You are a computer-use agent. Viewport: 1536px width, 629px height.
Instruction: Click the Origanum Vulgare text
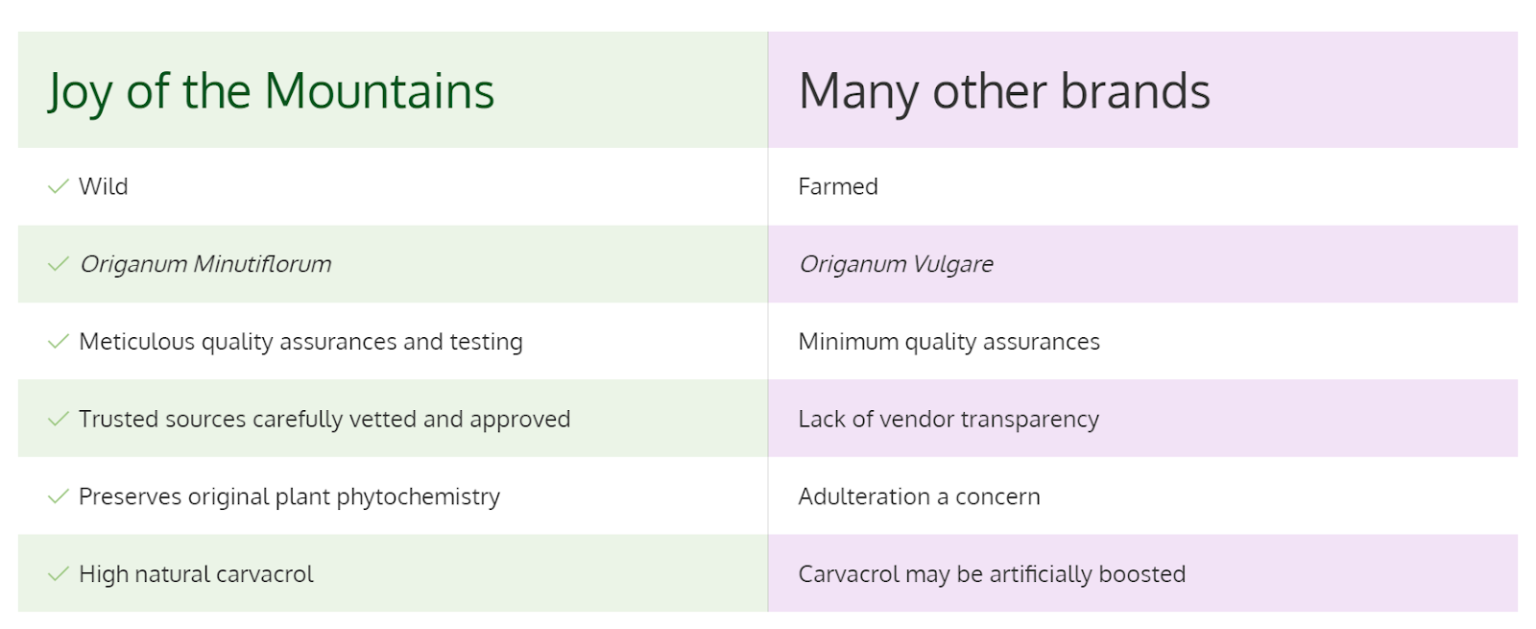(895, 264)
